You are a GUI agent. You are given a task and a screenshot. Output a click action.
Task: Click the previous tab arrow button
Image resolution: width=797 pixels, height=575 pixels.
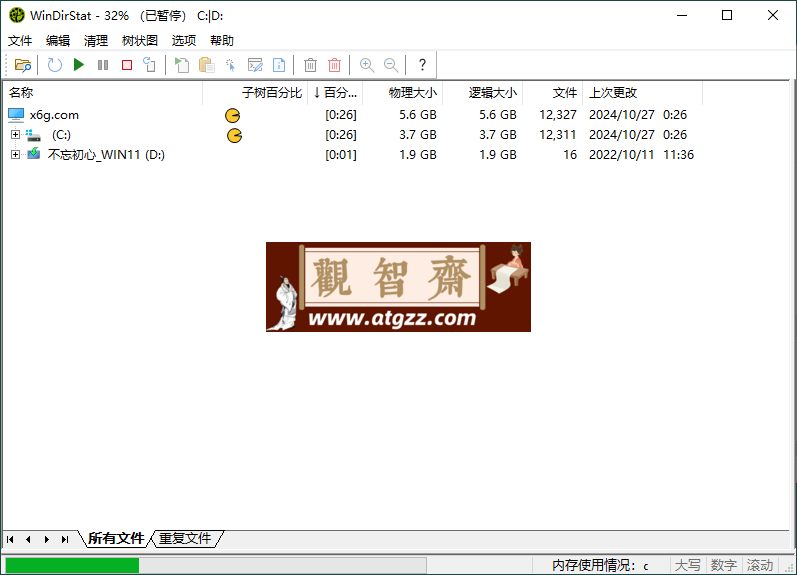28,539
